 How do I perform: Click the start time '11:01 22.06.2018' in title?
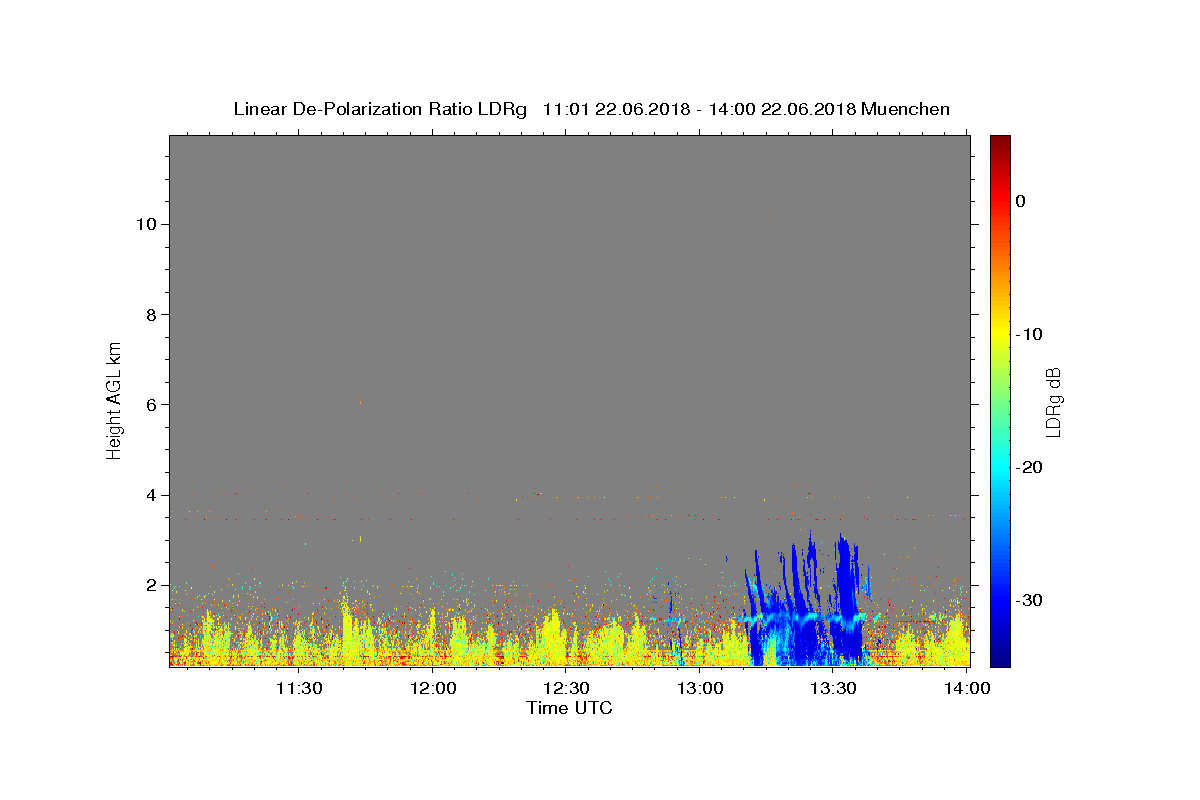616,109
